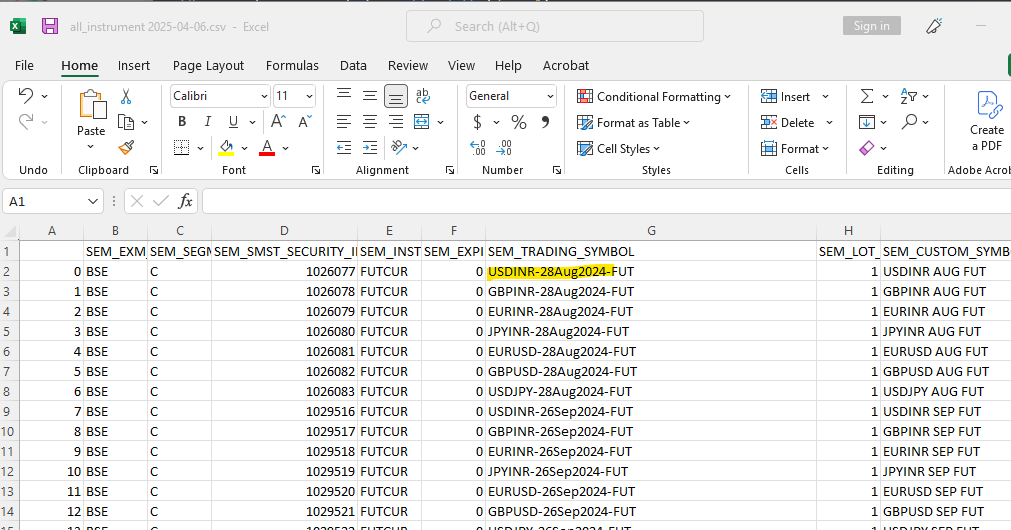Image resolution: width=1011 pixels, height=530 pixels.
Task: Click the Paste clipboard icon
Action: coord(92,104)
